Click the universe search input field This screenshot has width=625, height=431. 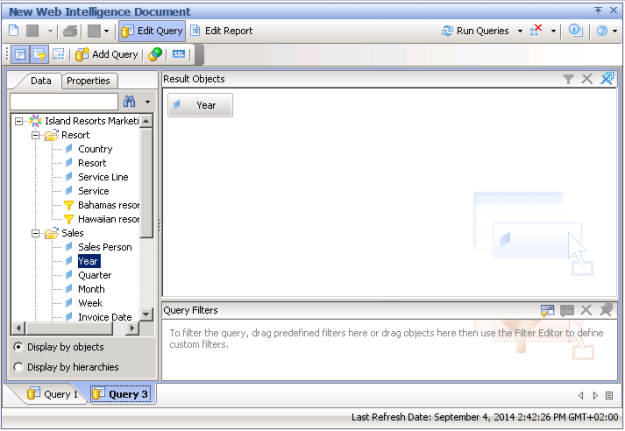[64, 101]
